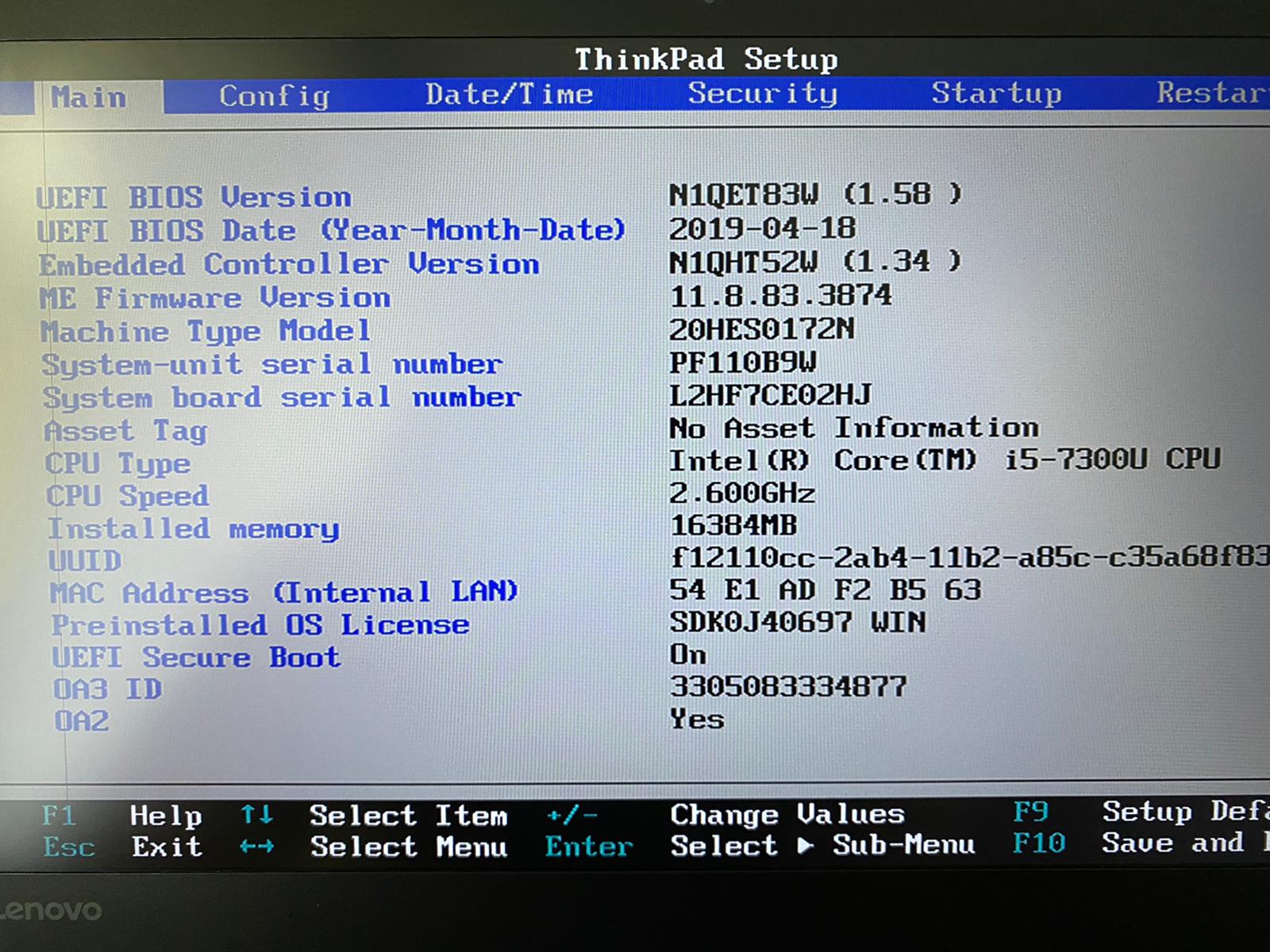Screen dimensions: 1270x952
Task: Click the System board serial number label
Action: coord(282,397)
